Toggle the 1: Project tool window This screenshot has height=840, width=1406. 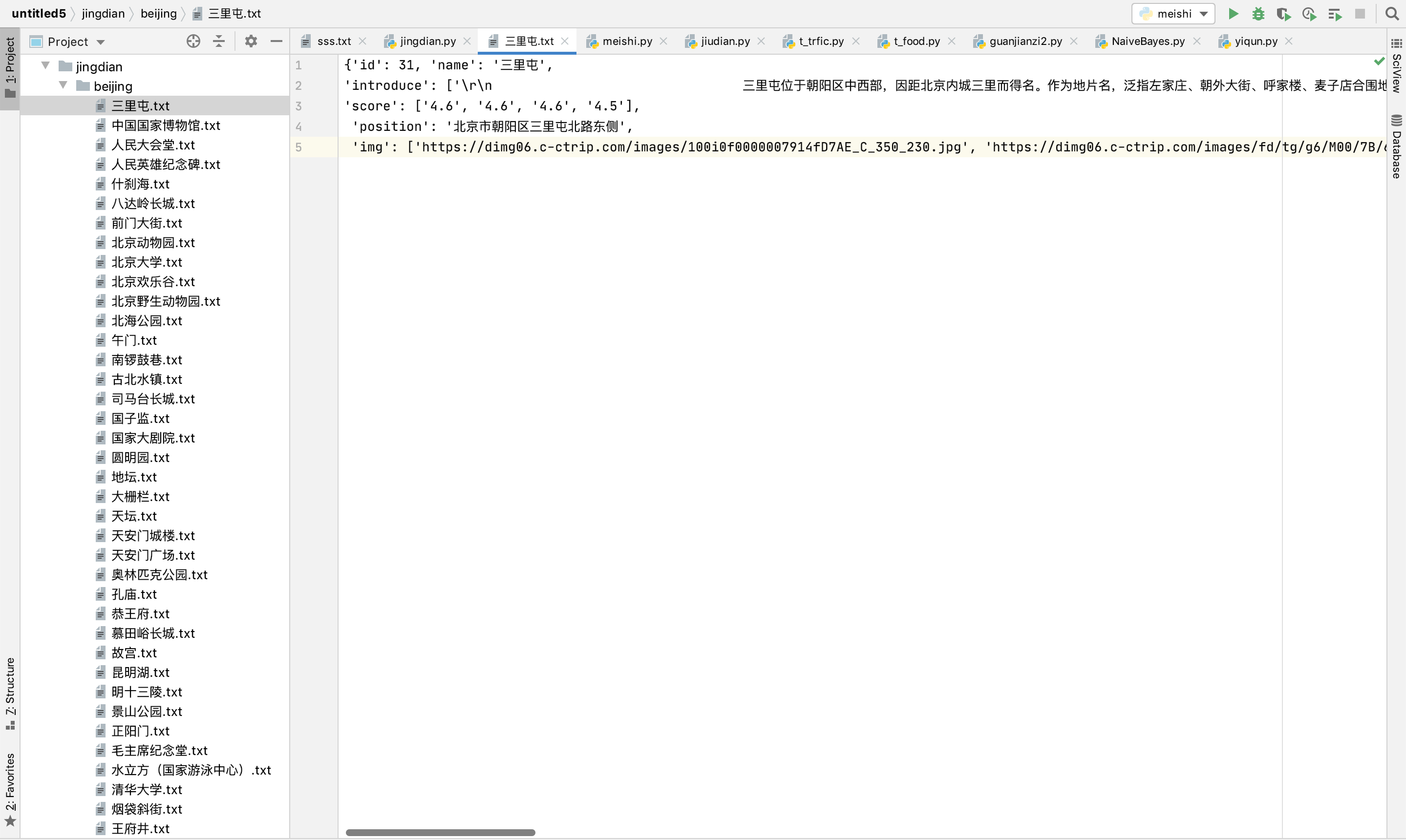click(10, 68)
